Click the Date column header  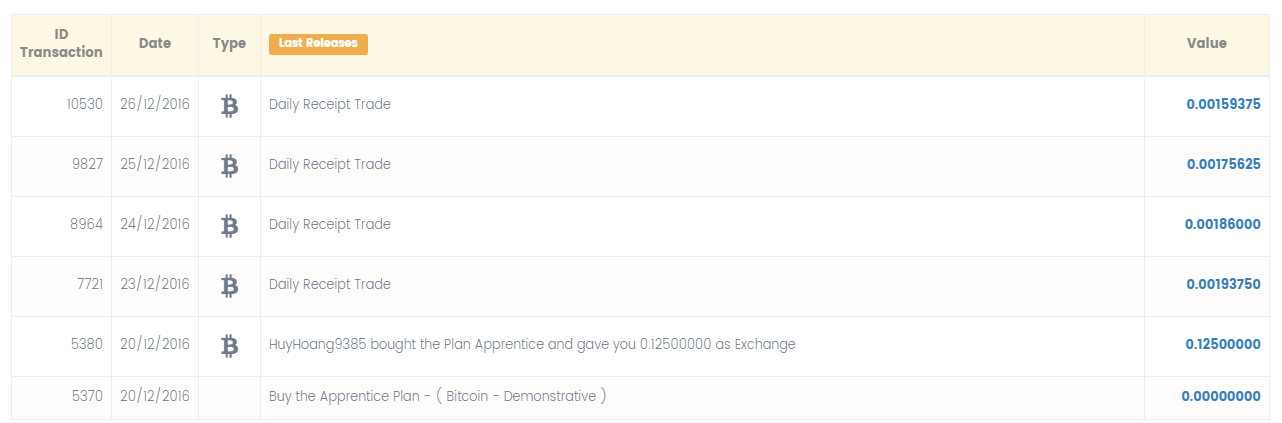point(155,44)
